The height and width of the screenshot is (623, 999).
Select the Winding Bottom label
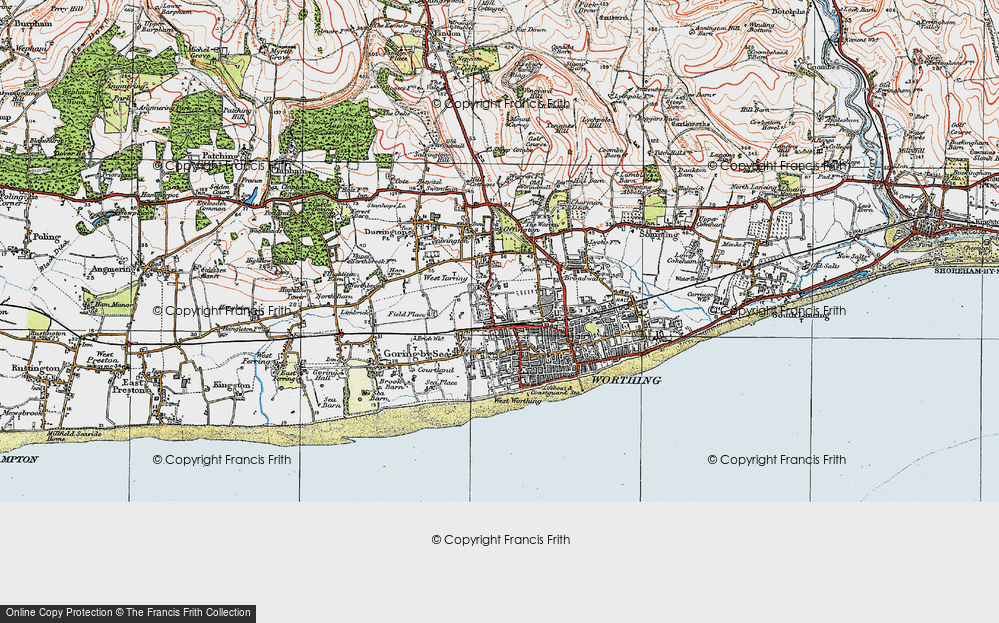pyautogui.click(x=761, y=28)
